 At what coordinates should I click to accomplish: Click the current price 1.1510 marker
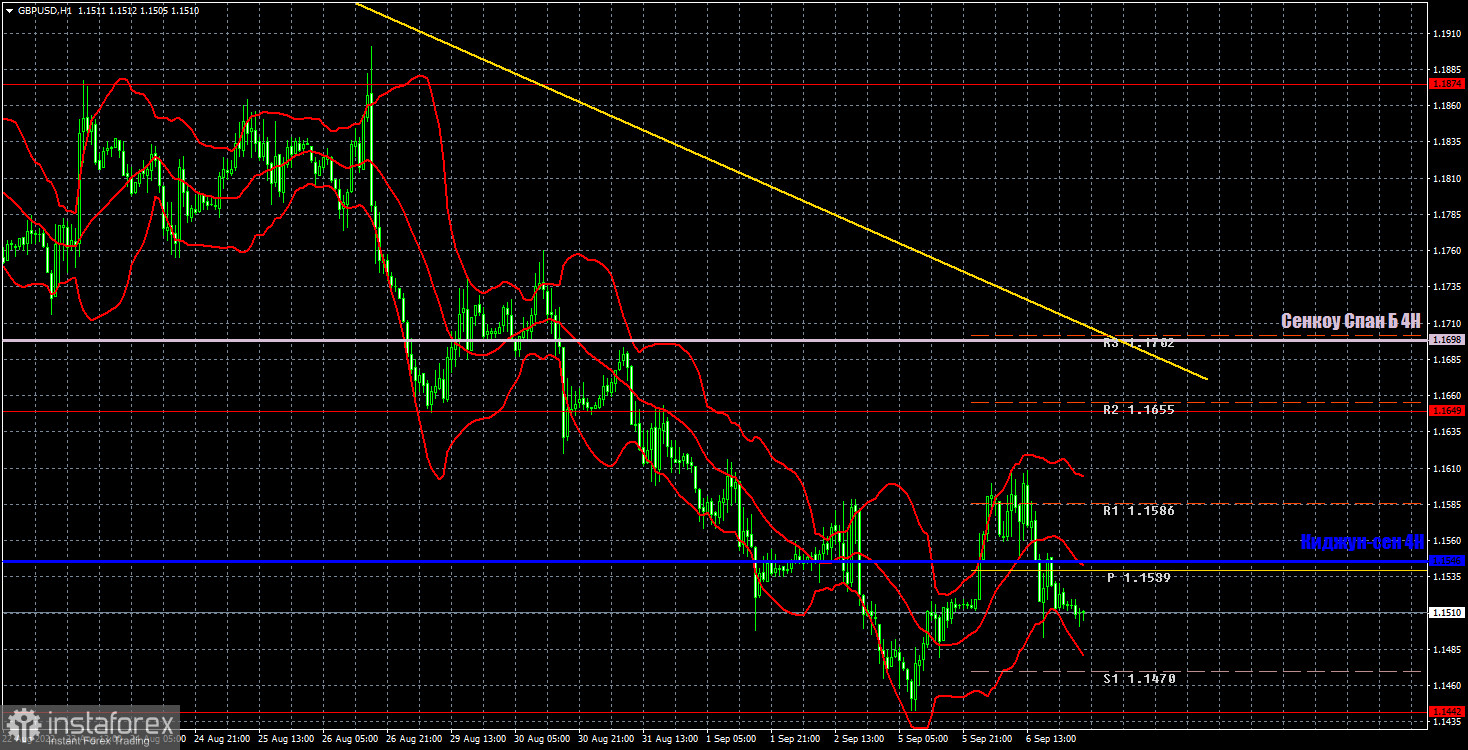[x=1447, y=613]
